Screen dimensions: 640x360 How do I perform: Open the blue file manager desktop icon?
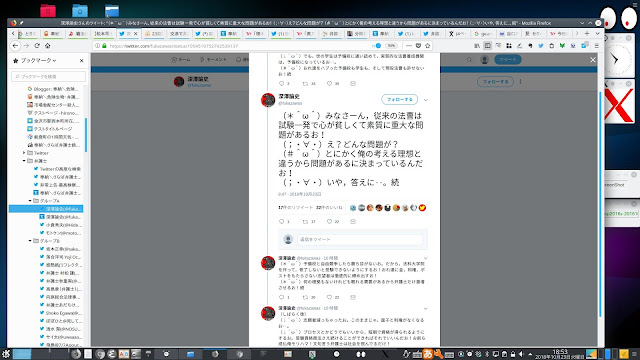tap(112, 11)
